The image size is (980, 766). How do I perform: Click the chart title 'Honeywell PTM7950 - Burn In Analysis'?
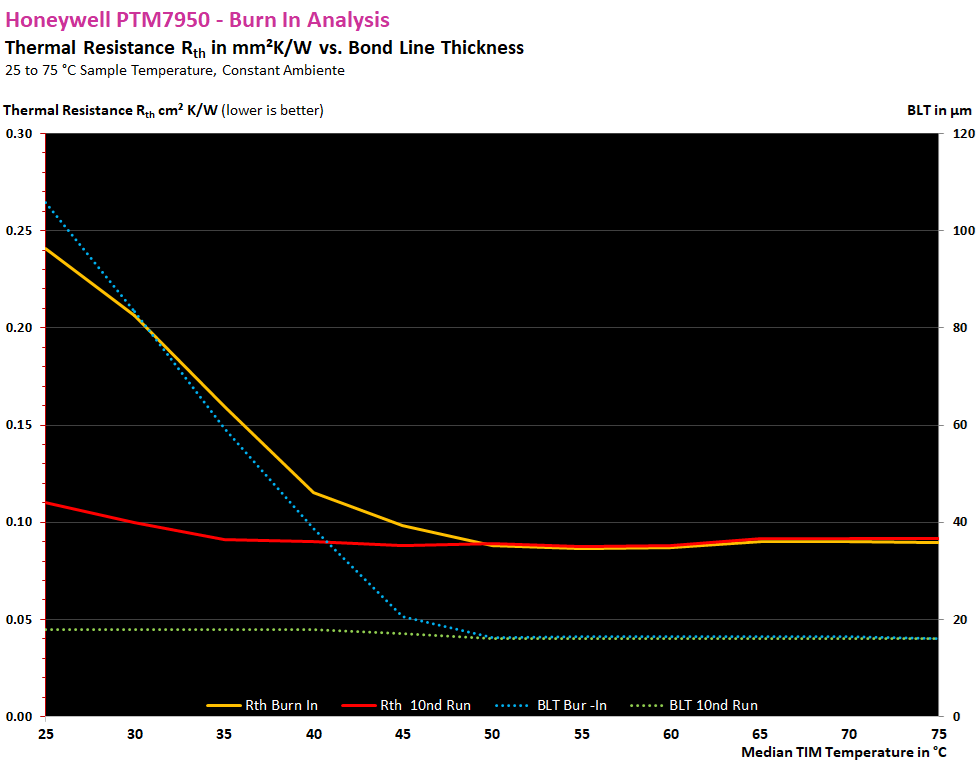pos(198,20)
